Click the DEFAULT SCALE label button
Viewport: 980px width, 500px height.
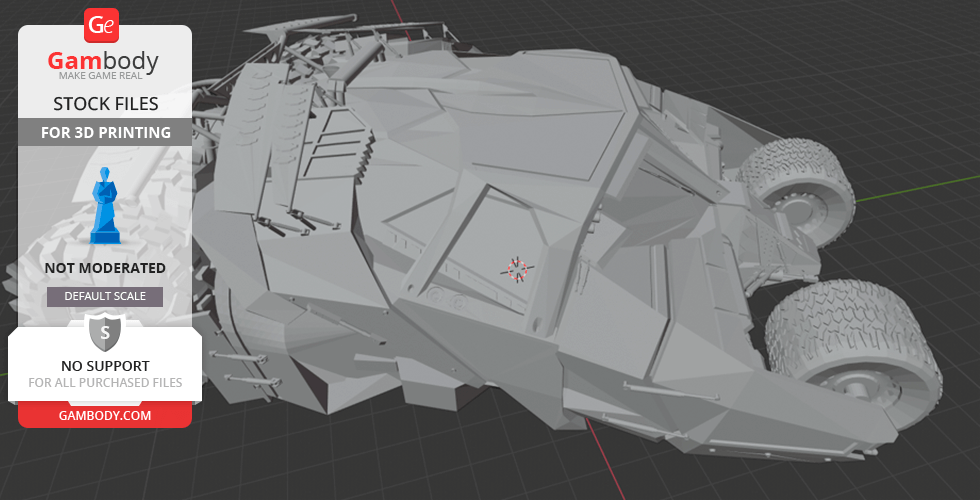(105, 296)
